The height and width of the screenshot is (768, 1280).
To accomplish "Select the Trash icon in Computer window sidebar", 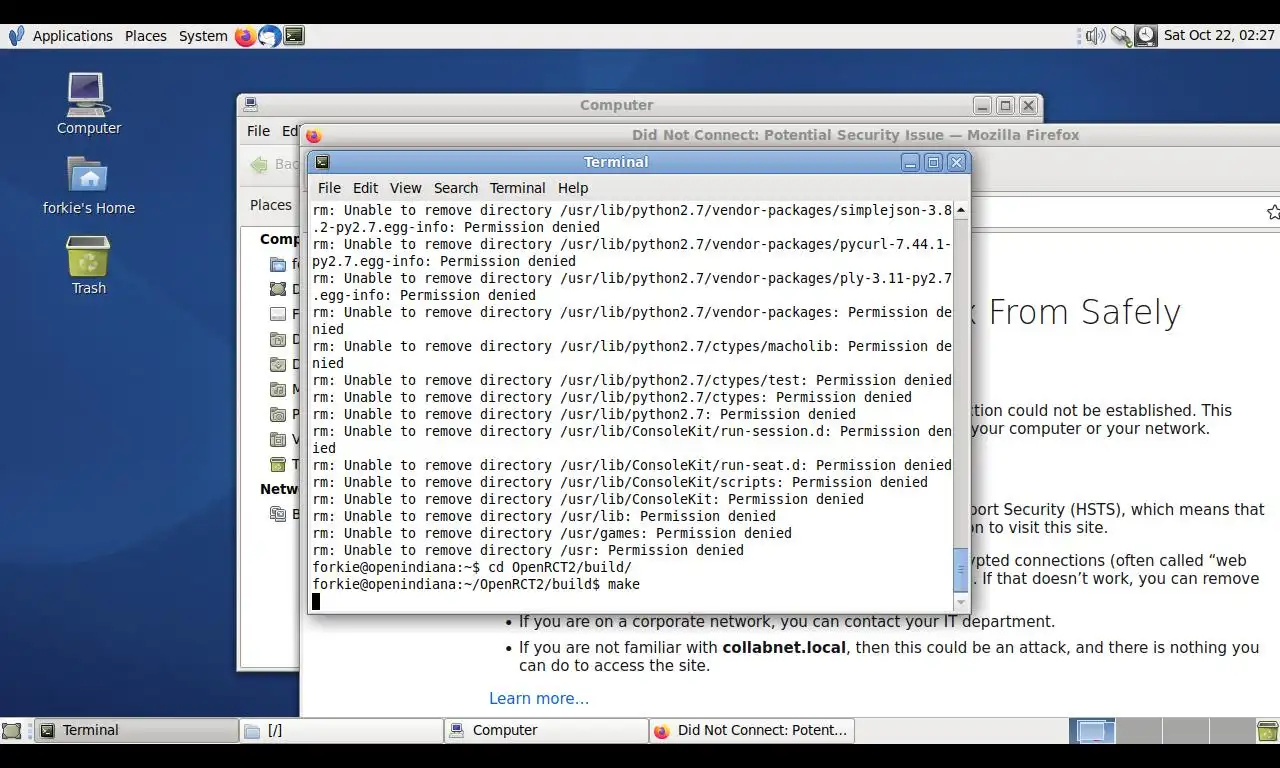I will point(278,464).
